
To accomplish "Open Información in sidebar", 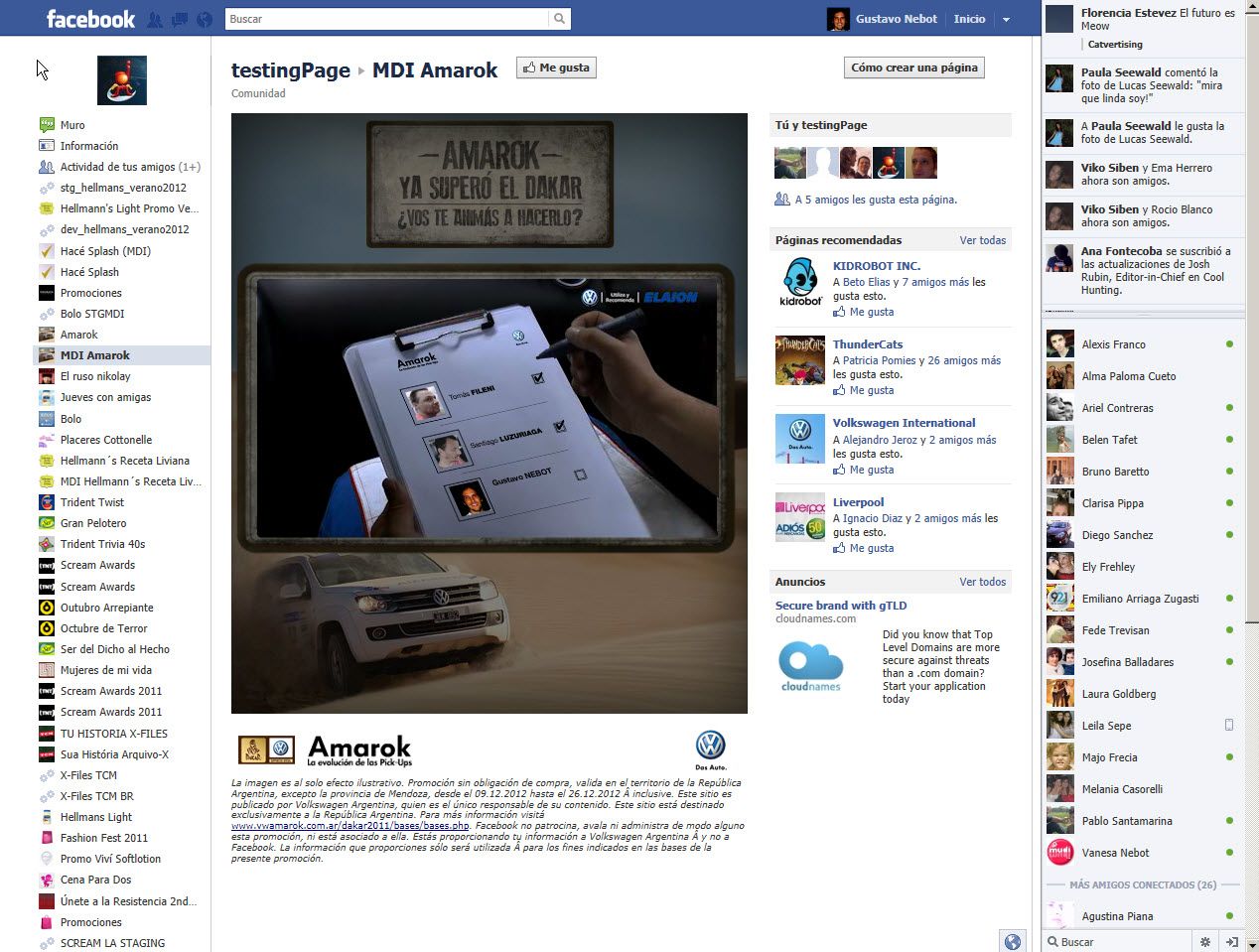I will pyautogui.click(x=89, y=146).
